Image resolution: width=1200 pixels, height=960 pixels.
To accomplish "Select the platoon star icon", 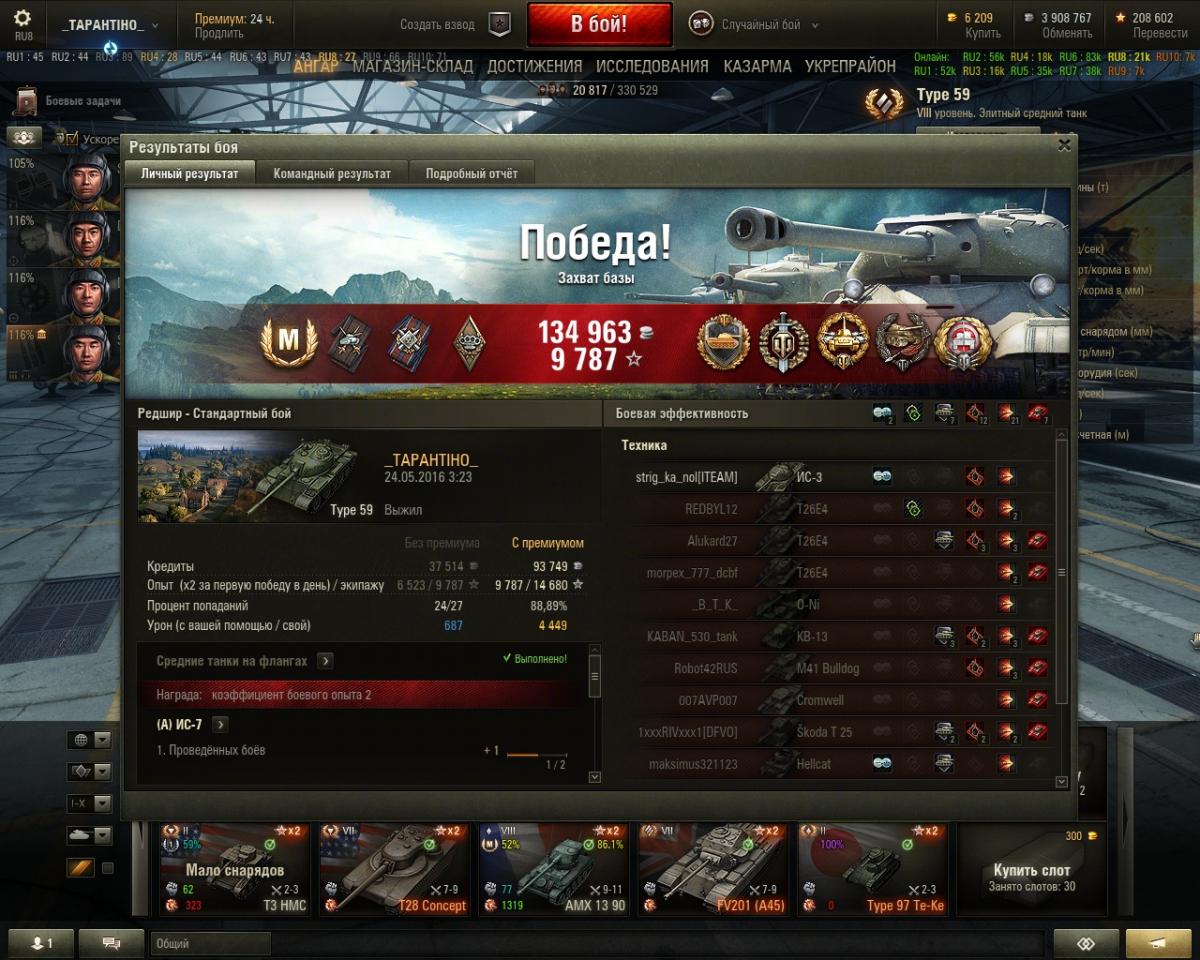I will click(499, 25).
